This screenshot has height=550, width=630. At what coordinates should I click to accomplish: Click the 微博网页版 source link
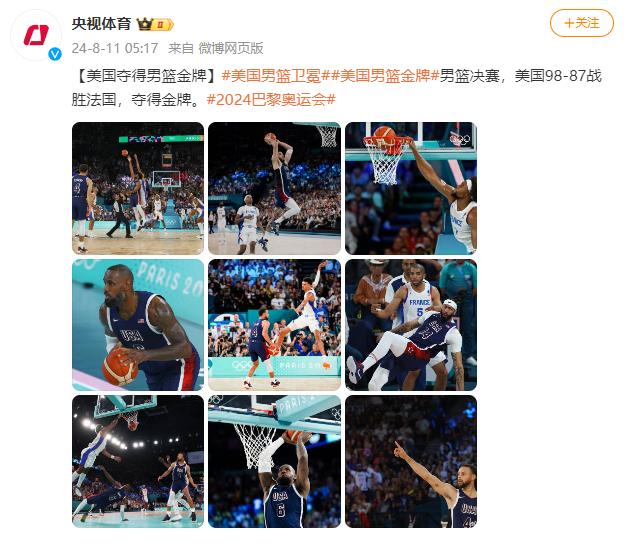tap(231, 48)
